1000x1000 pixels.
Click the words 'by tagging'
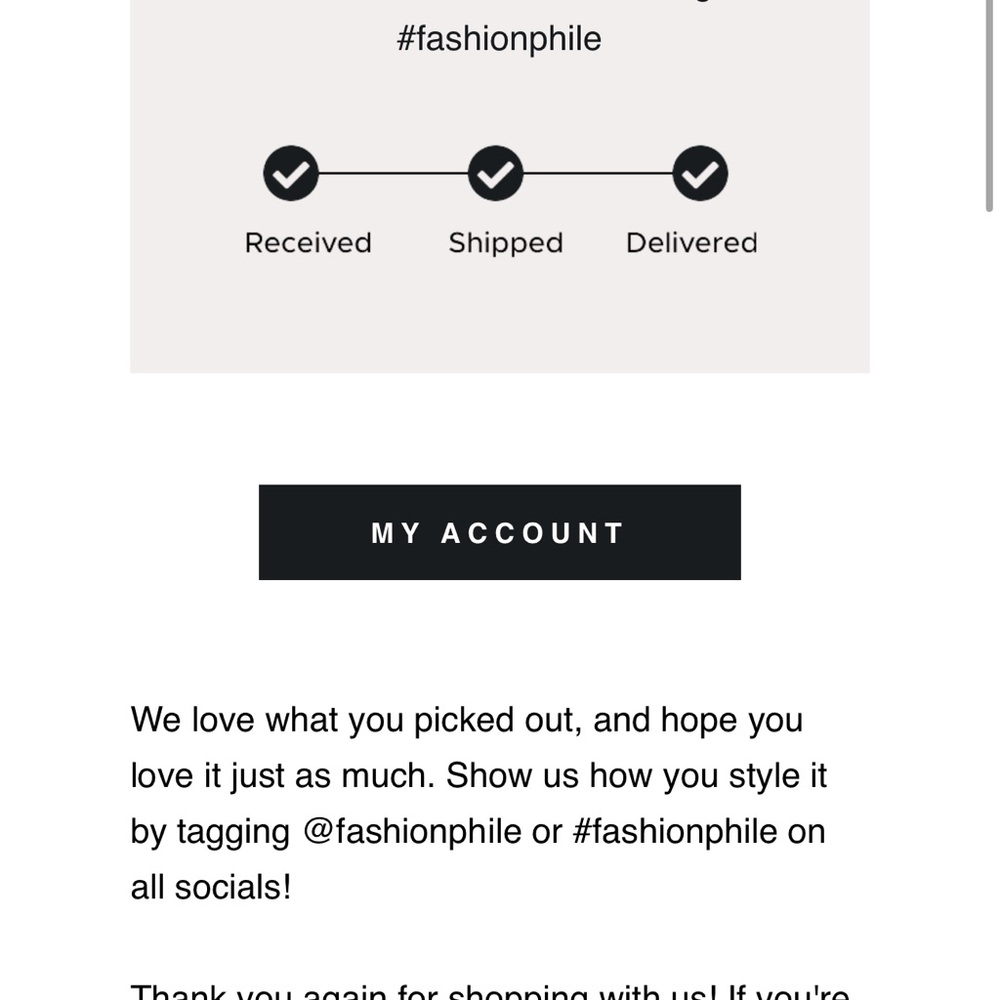click(210, 833)
